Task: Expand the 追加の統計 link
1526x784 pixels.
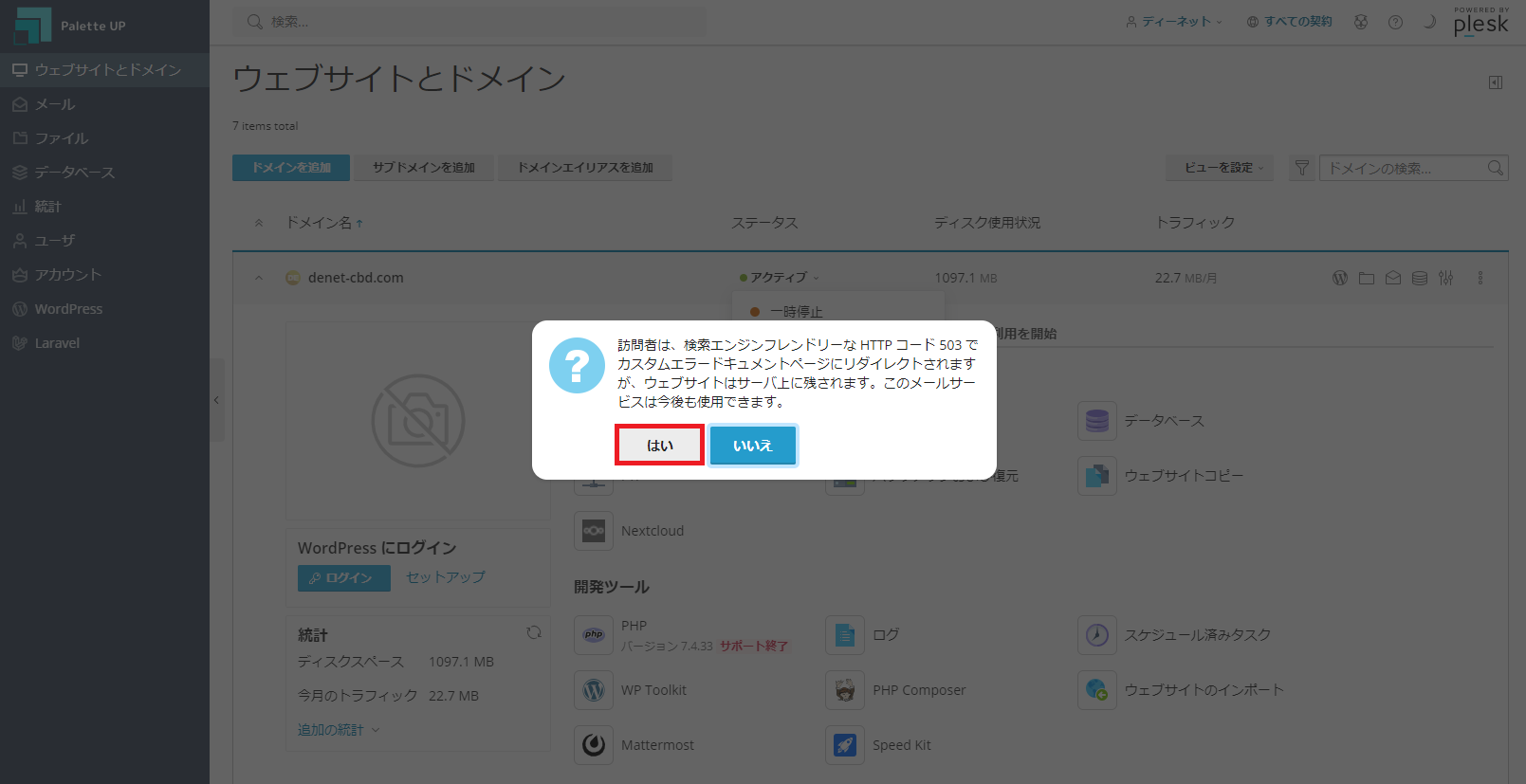Action: point(339,730)
